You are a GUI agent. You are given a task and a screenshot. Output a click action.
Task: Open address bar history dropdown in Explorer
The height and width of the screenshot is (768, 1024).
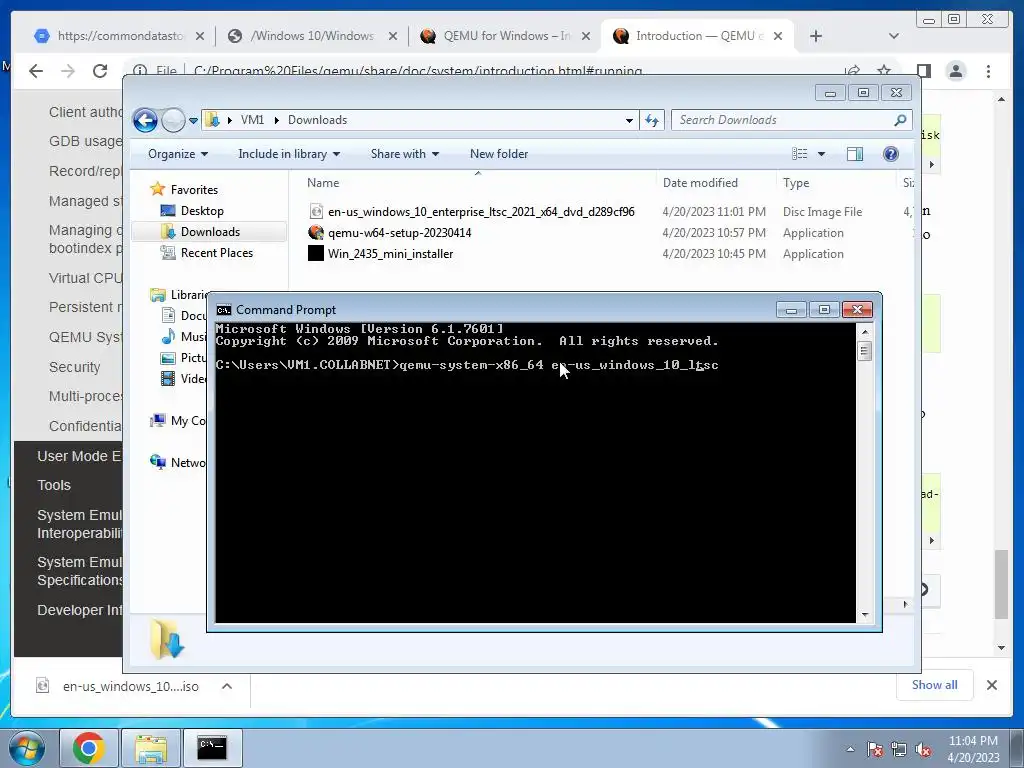629,121
